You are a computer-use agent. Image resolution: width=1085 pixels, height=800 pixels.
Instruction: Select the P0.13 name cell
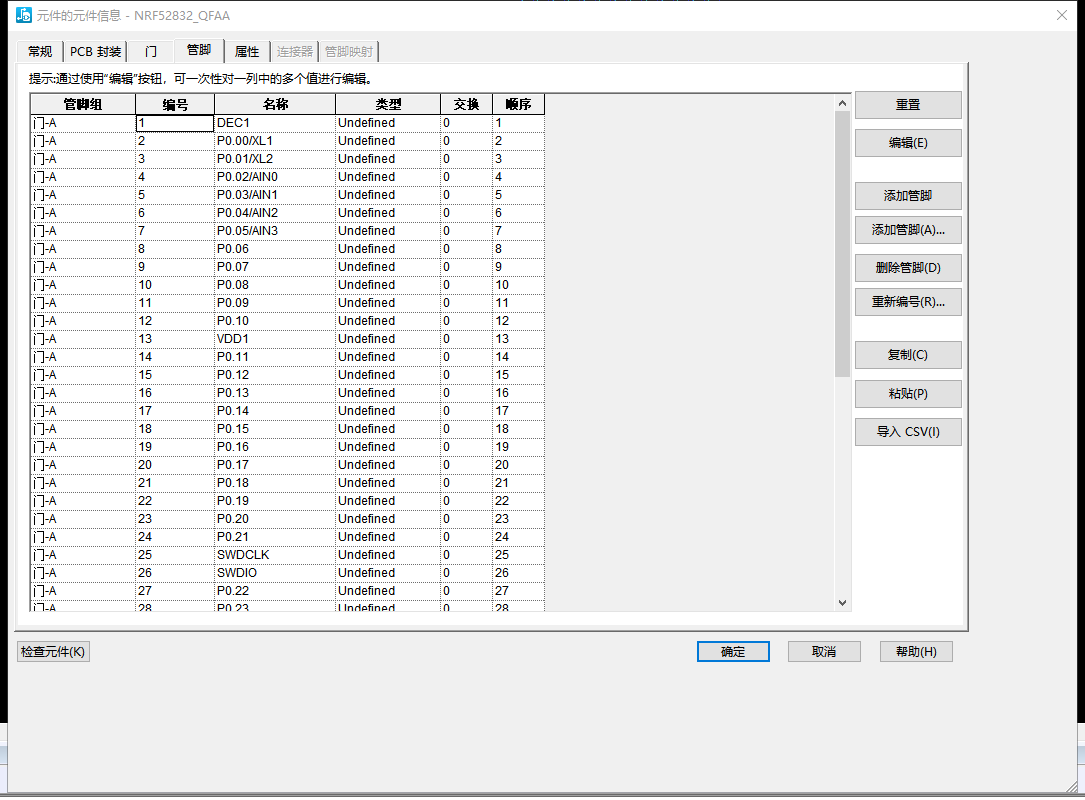[x=275, y=393]
